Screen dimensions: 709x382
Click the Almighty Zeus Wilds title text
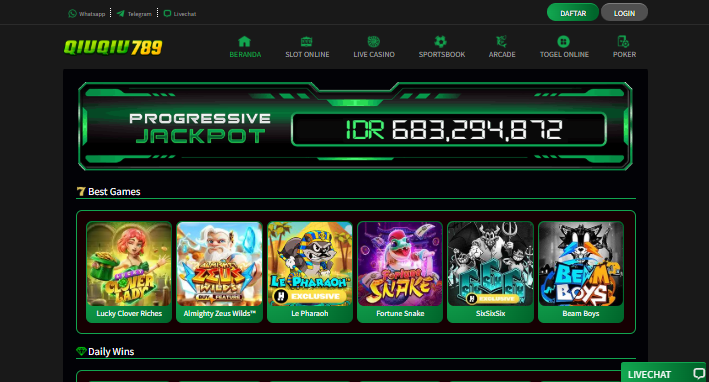click(x=219, y=313)
